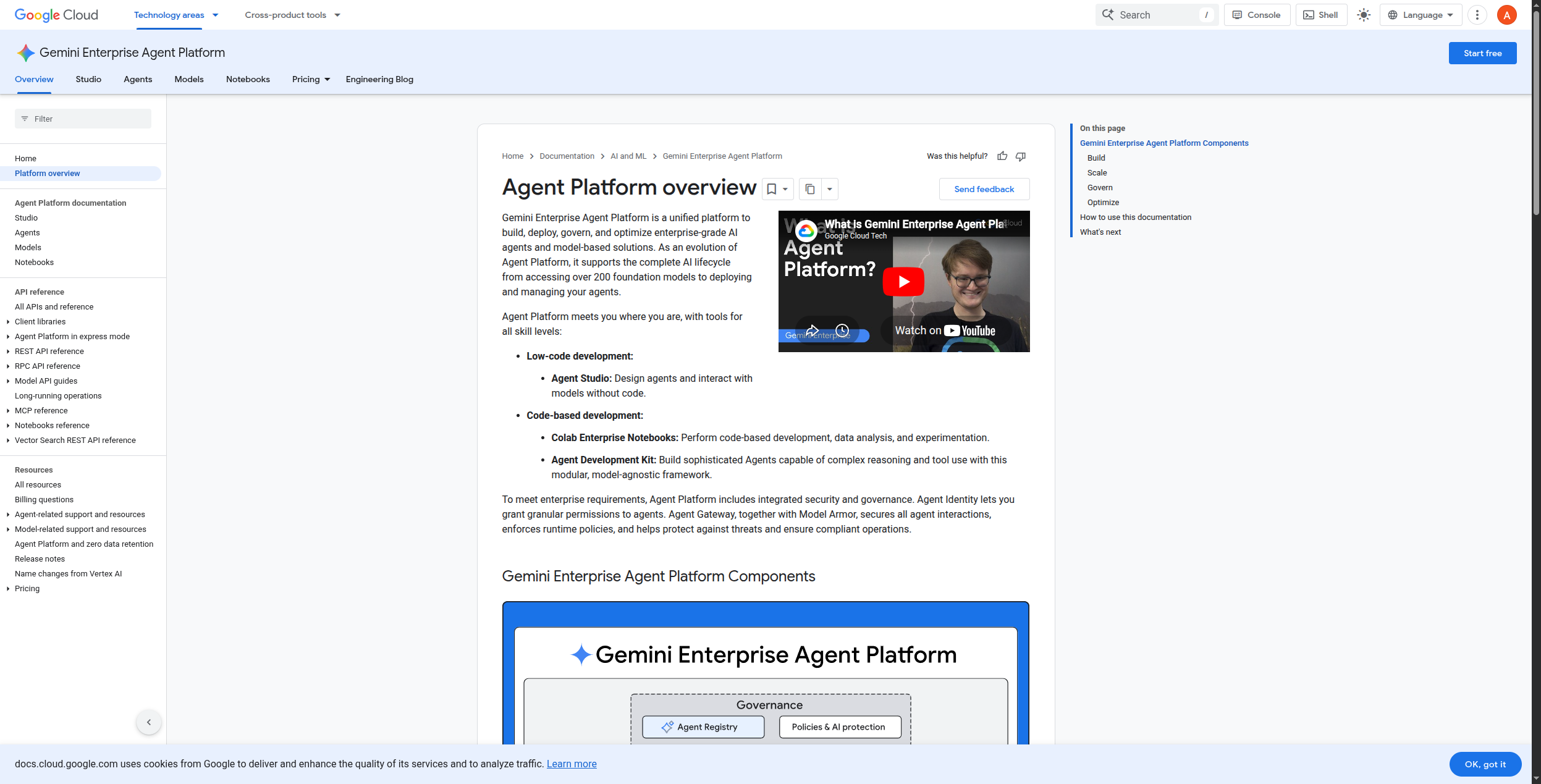Open the bookmark dropdown arrow

(785, 189)
